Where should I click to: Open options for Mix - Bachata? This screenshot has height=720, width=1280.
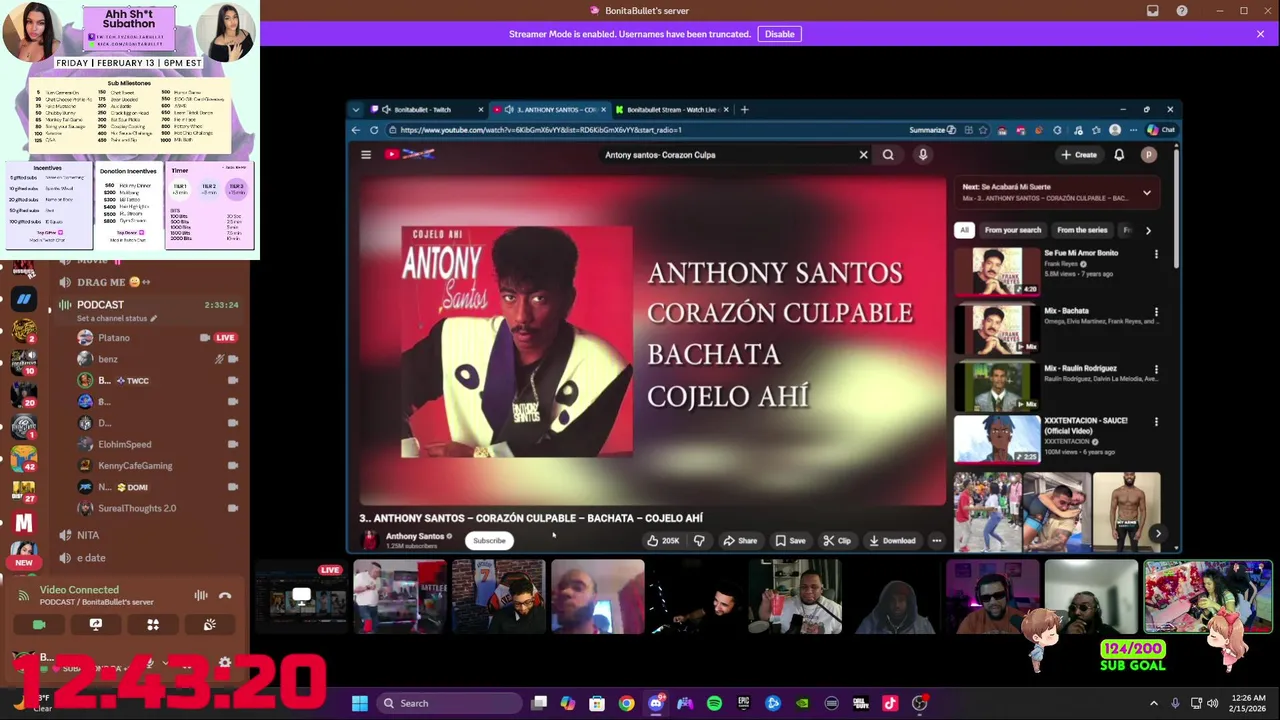(x=1156, y=312)
